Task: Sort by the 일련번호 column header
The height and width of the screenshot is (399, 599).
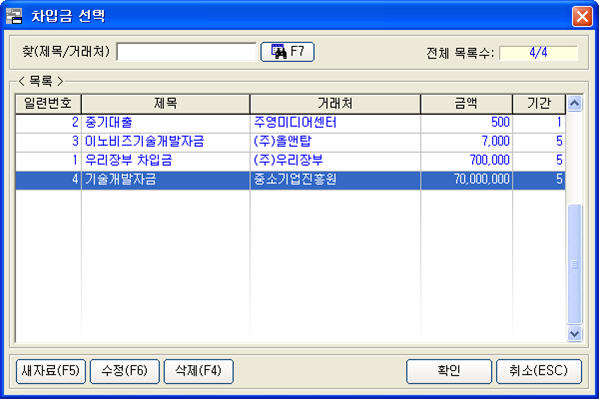Action: [48, 104]
